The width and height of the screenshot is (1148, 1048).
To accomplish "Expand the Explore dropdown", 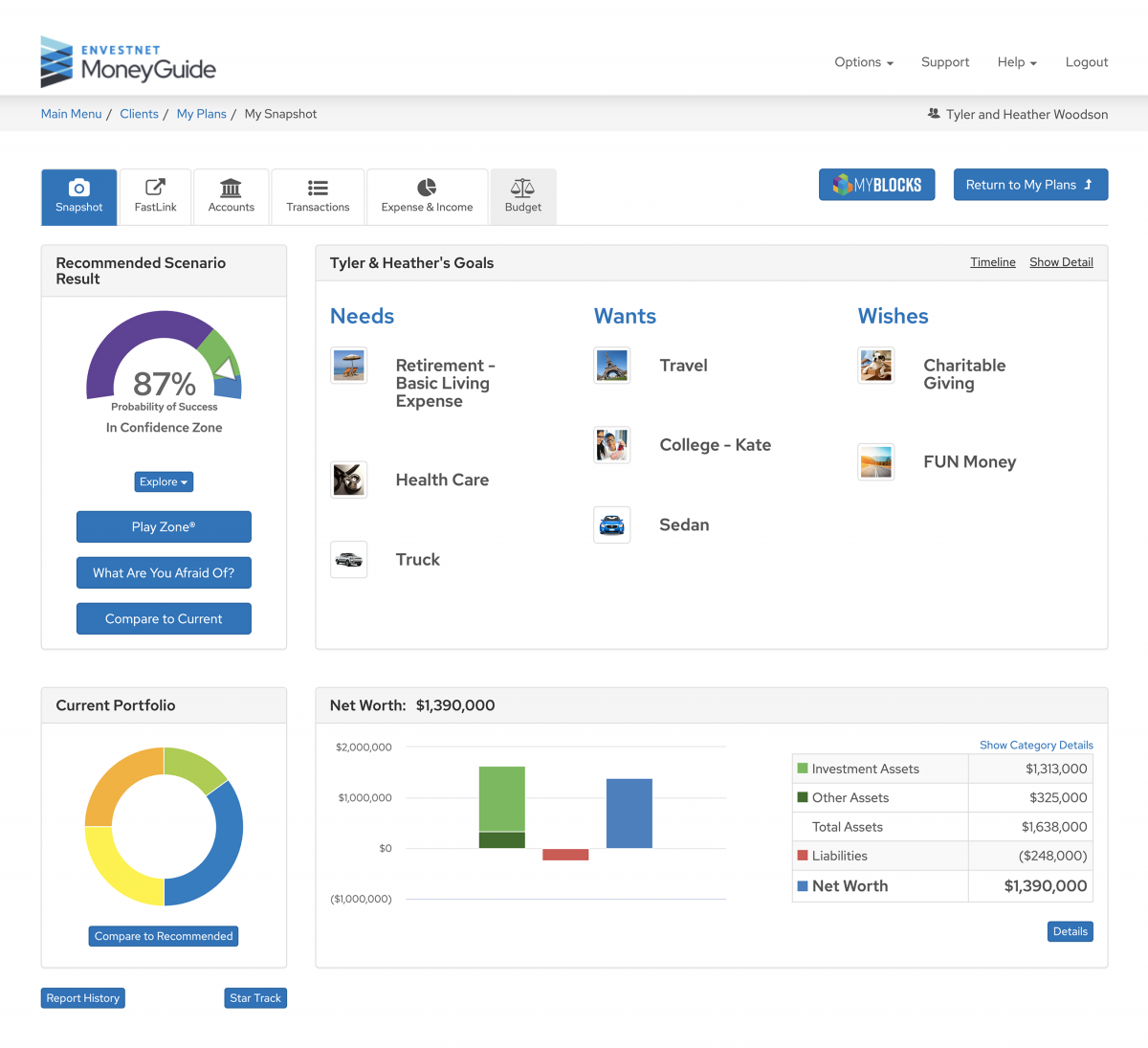I will (x=164, y=481).
